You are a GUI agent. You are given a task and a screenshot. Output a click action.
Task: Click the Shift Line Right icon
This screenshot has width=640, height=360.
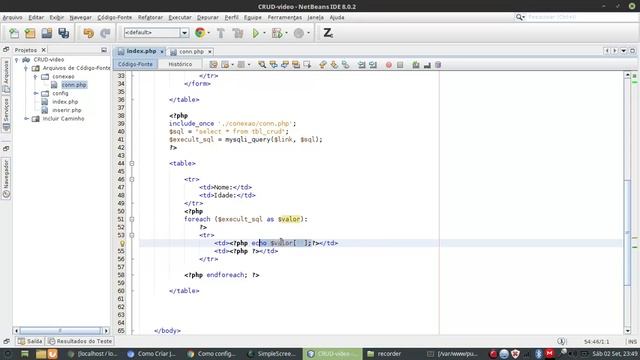373,65
